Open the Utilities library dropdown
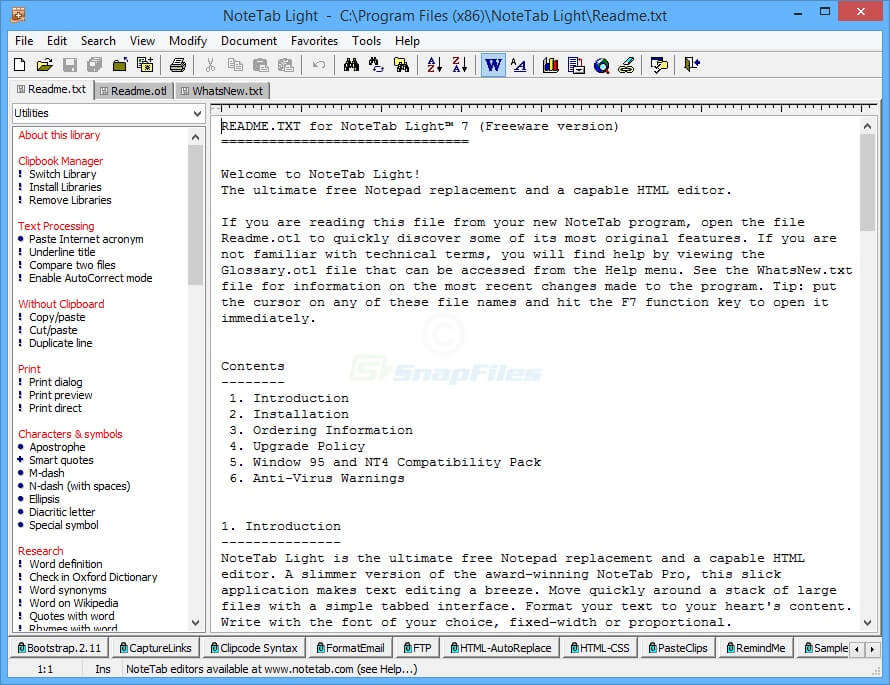Viewport: 890px width, 685px height. click(108, 114)
